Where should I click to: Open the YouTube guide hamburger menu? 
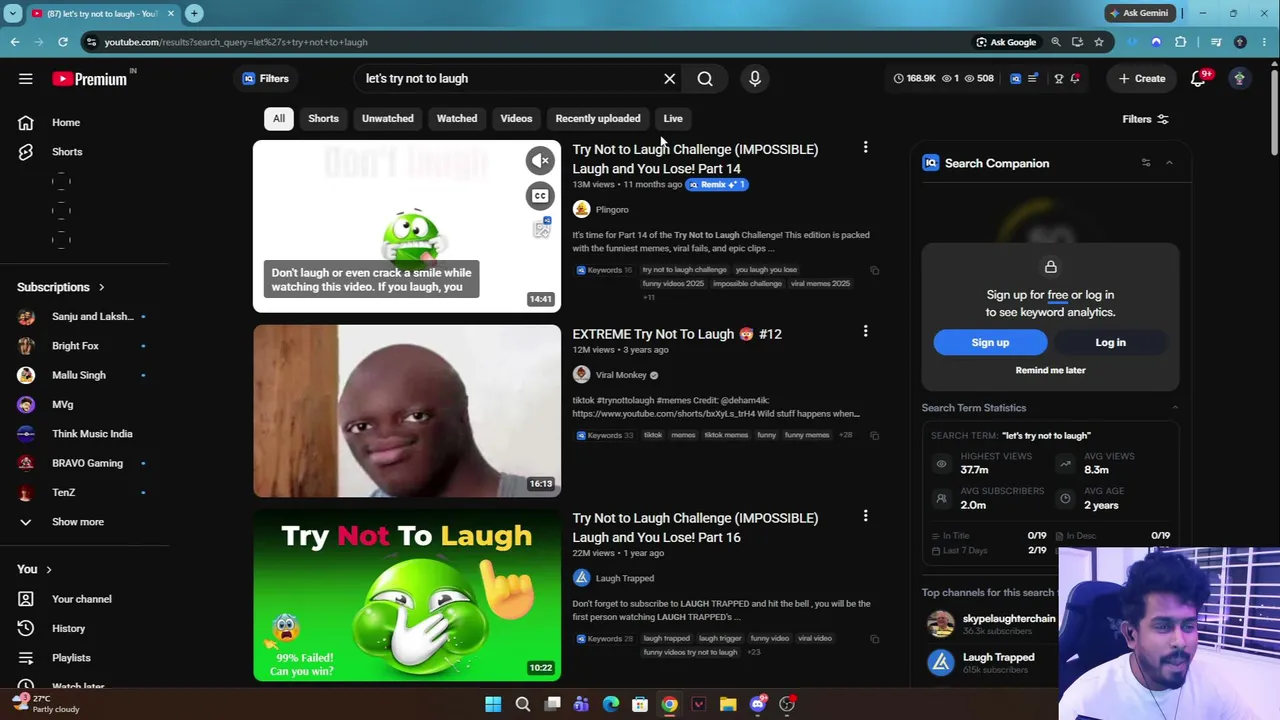[x=26, y=79]
